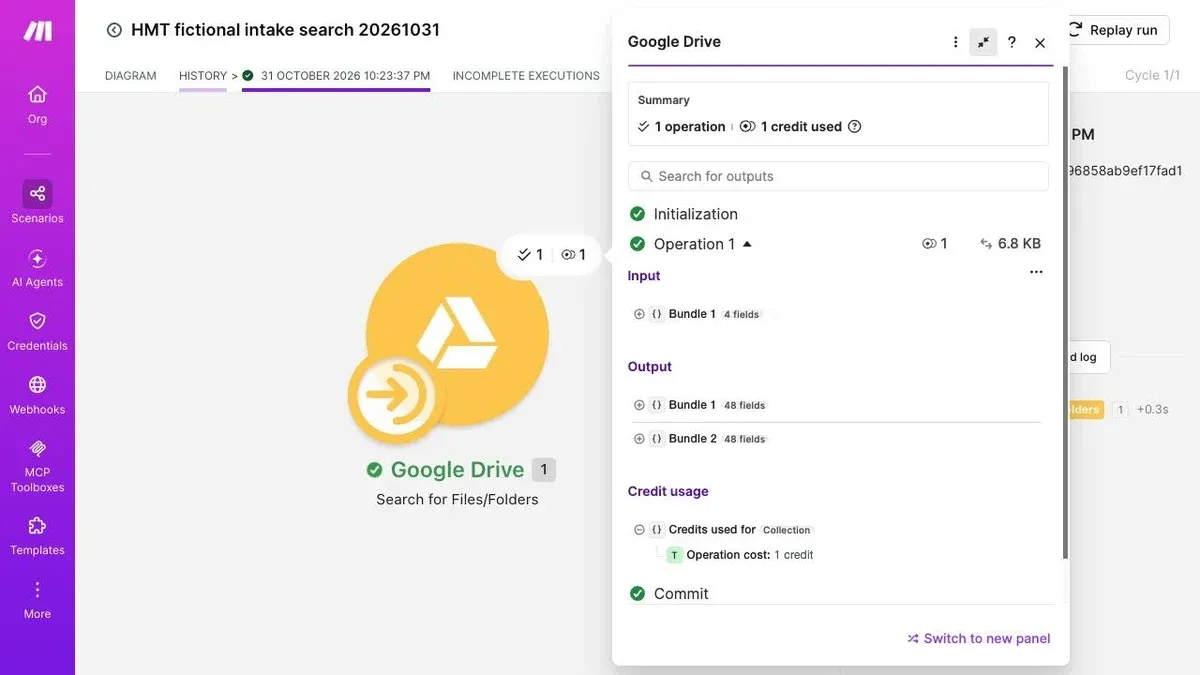Click the Google Drive panel scrollbar
1200x675 pixels.
click(x=1065, y=313)
